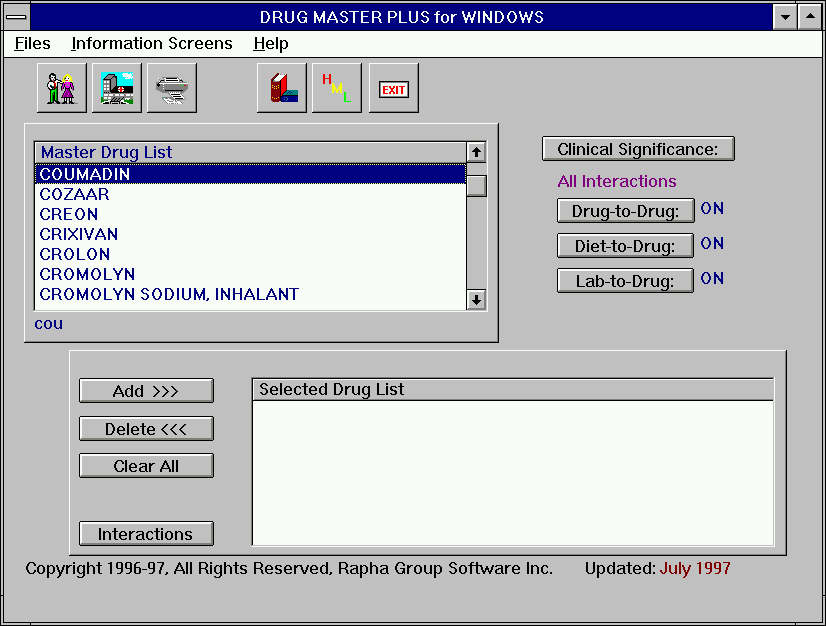Image resolution: width=826 pixels, height=626 pixels.
Task: Open the window system control menu box
Action: click(x=16, y=17)
